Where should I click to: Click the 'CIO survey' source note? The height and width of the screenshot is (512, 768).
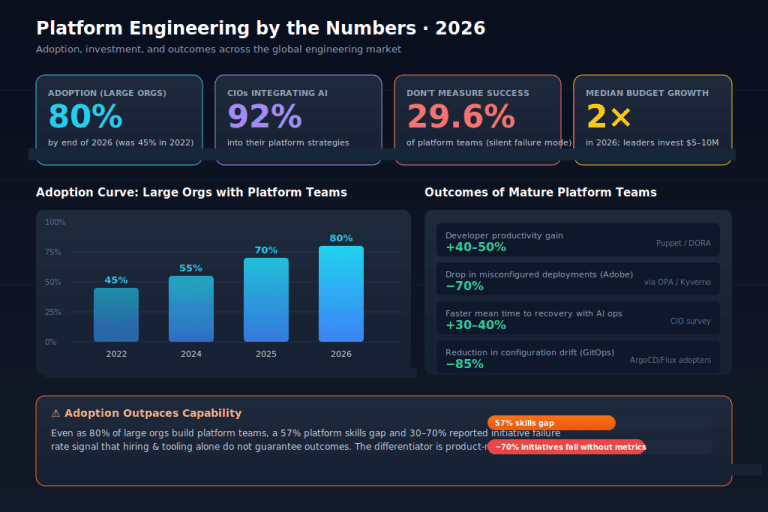(x=691, y=321)
